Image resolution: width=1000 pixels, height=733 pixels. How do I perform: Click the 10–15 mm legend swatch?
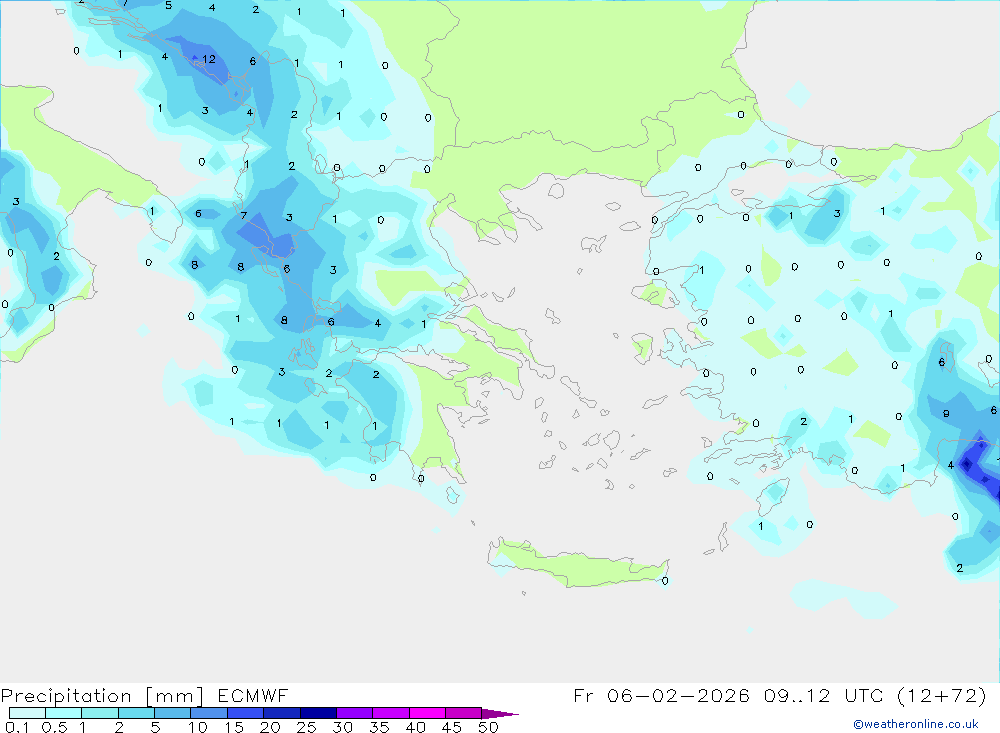pos(209,713)
